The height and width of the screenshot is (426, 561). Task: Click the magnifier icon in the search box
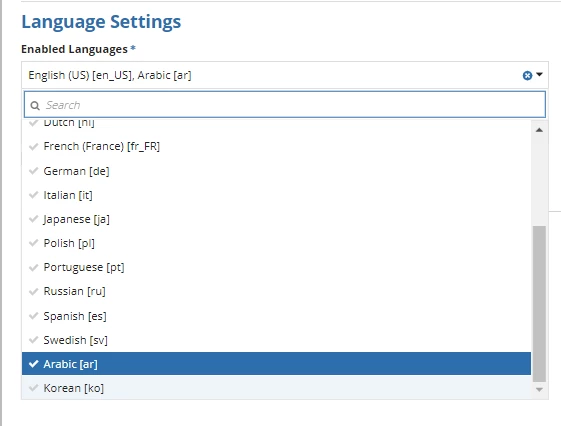coord(35,106)
